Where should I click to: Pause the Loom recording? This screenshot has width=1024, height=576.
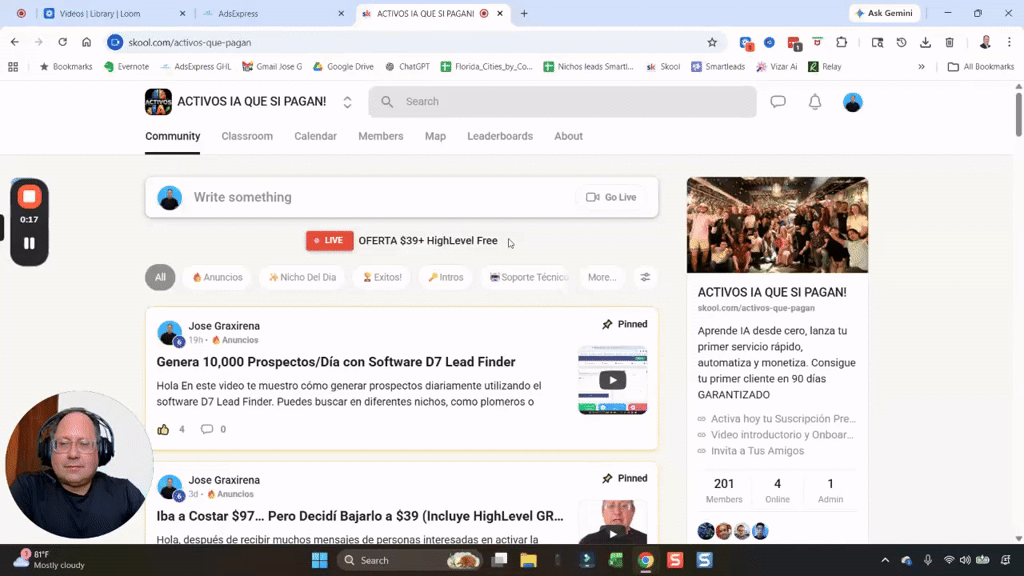click(x=29, y=242)
